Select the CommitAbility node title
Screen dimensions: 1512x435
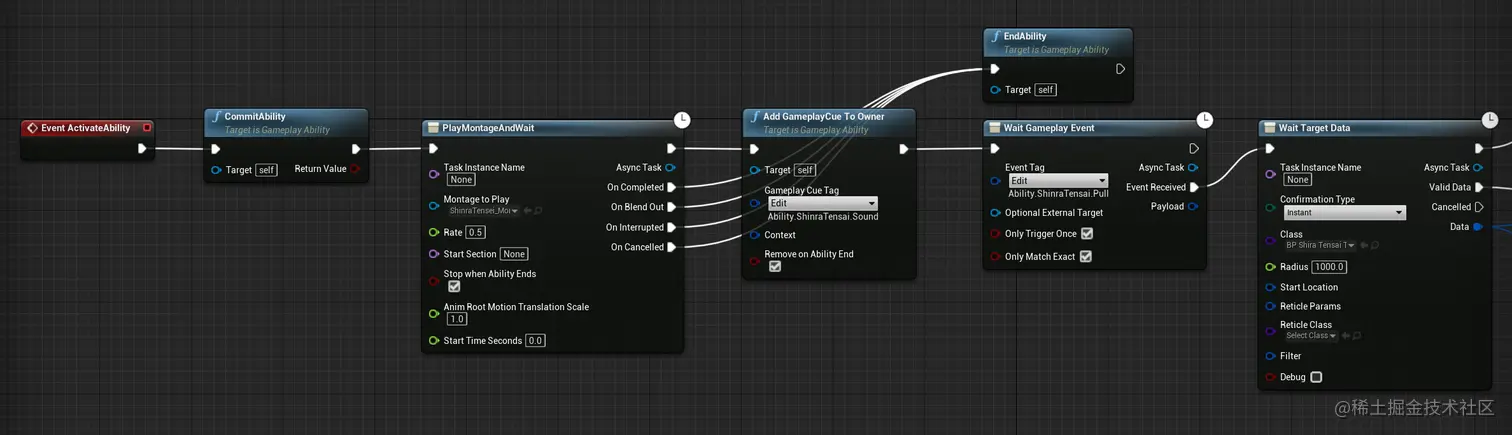pos(255,117)
